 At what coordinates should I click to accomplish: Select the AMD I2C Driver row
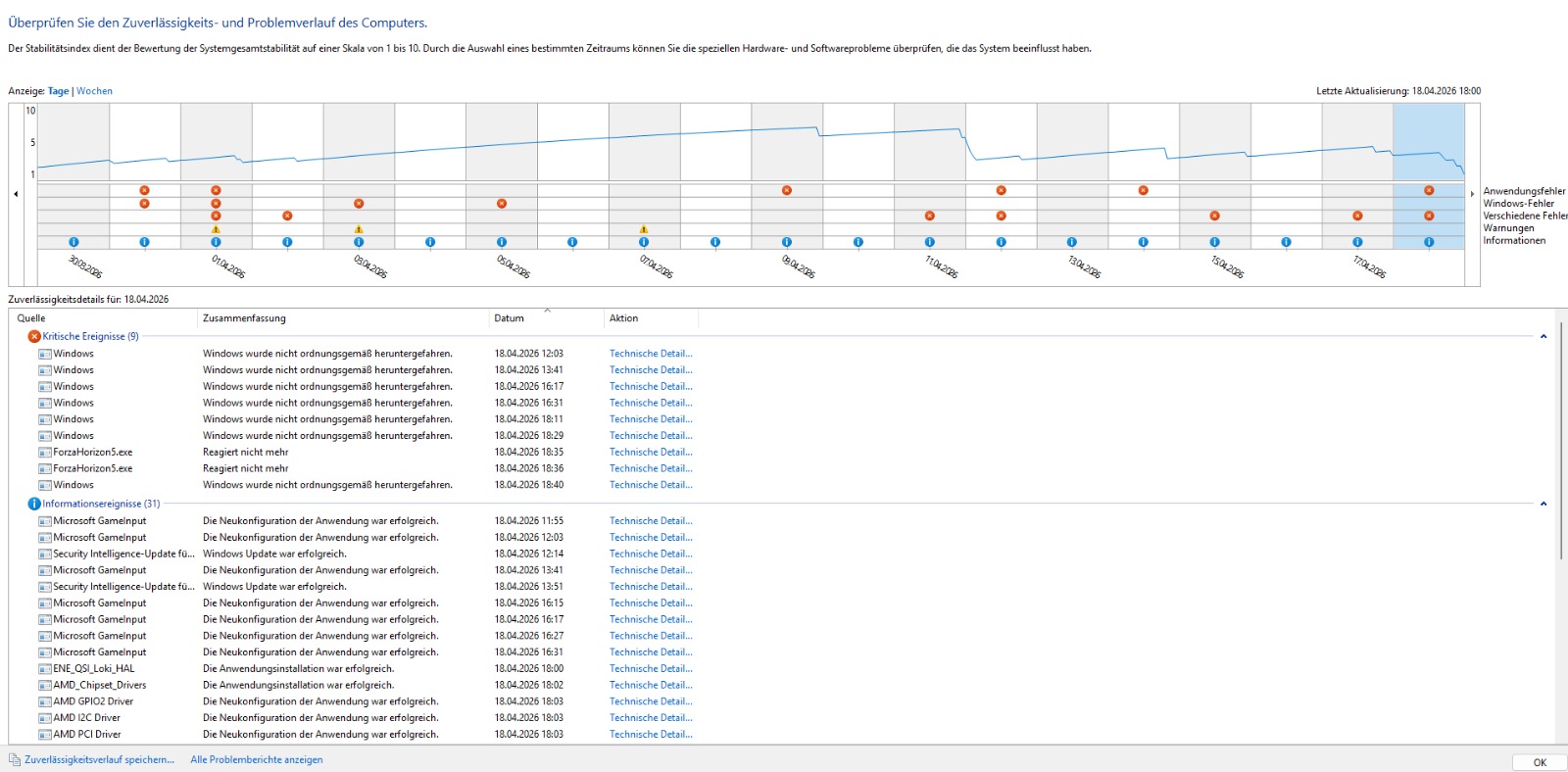pyautogui.click(x=367, y=717)
